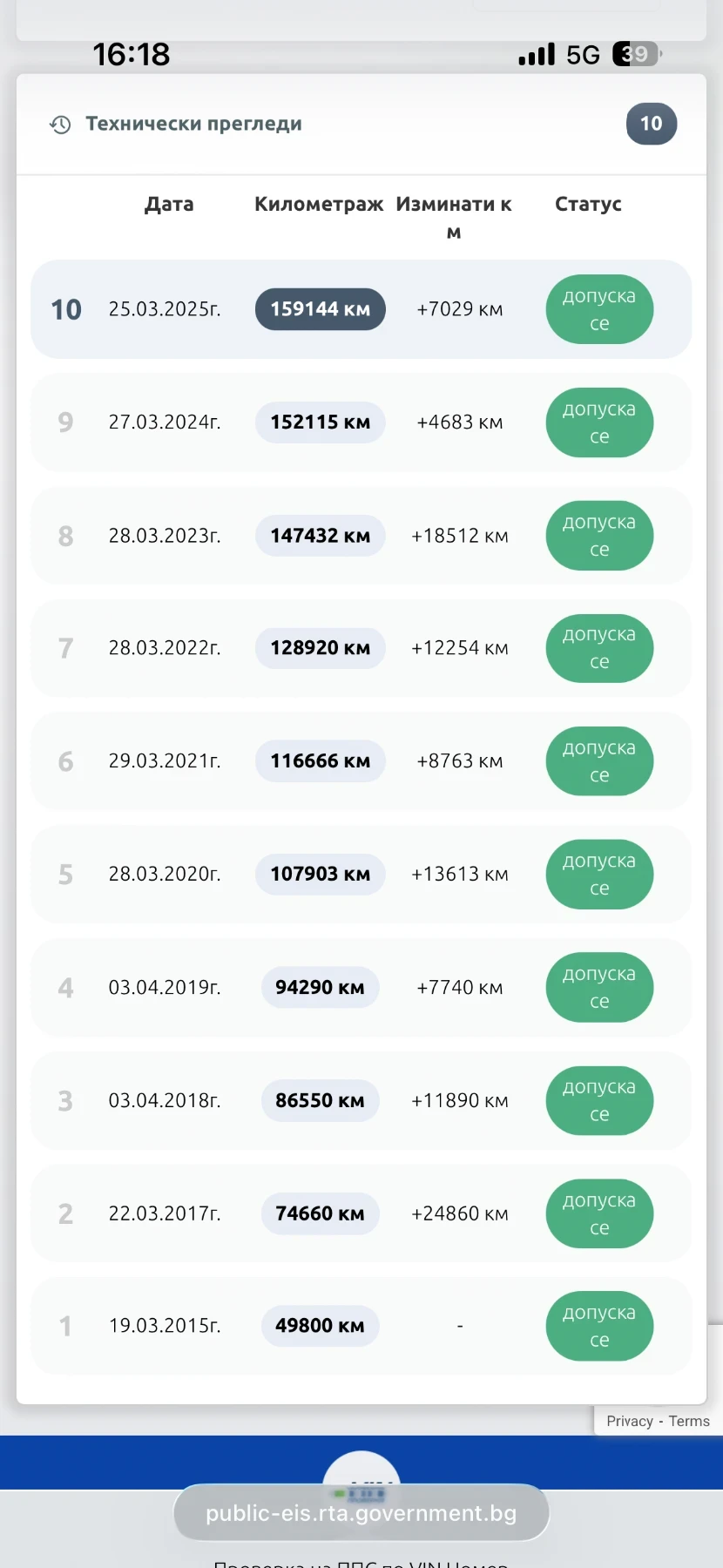Tap the public-eis.rta.government.bg address bar
The width and height of the screenshot is (723, 1568).
[361, 1513]
